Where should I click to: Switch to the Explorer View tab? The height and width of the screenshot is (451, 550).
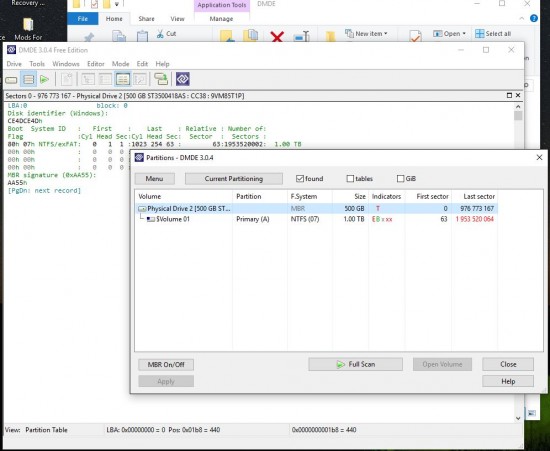[177, 19]
